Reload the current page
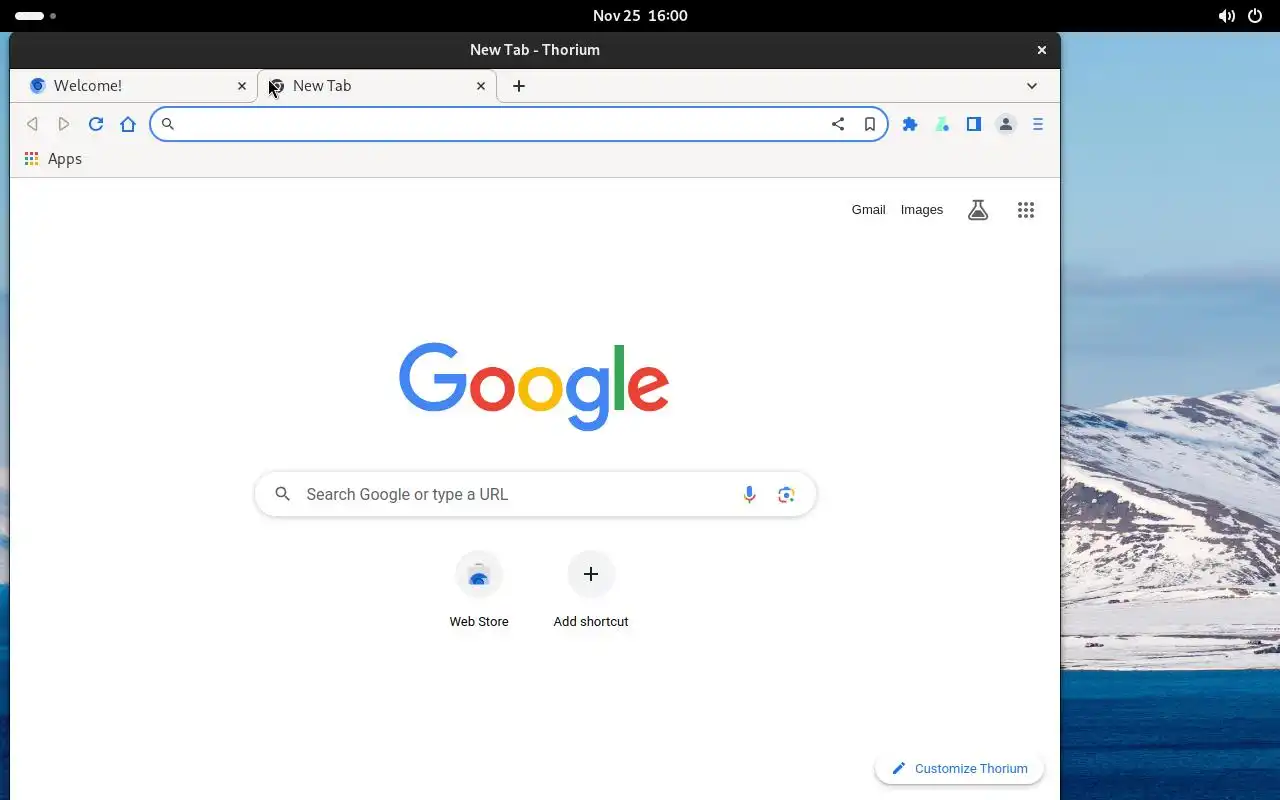This screenshot has width=1280, height=800. pos(96,124)
